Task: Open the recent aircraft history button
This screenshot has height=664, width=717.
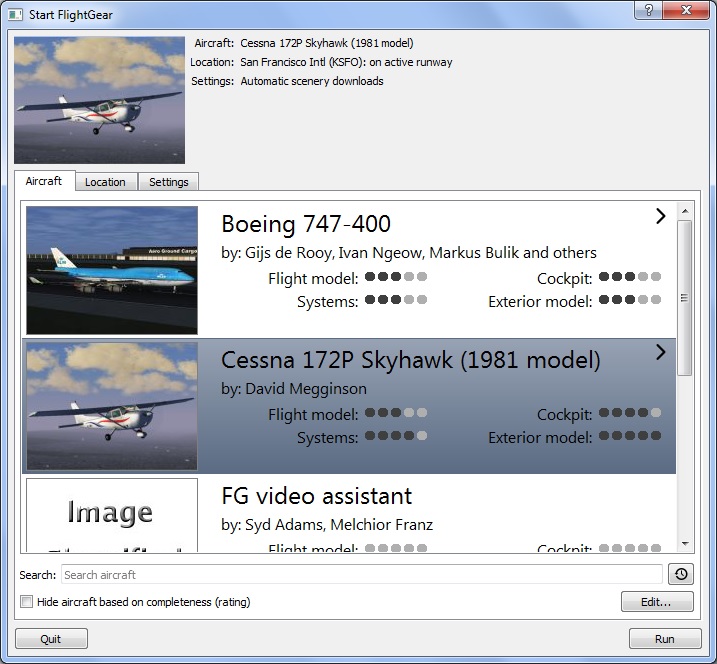Action: coord(680,574)
